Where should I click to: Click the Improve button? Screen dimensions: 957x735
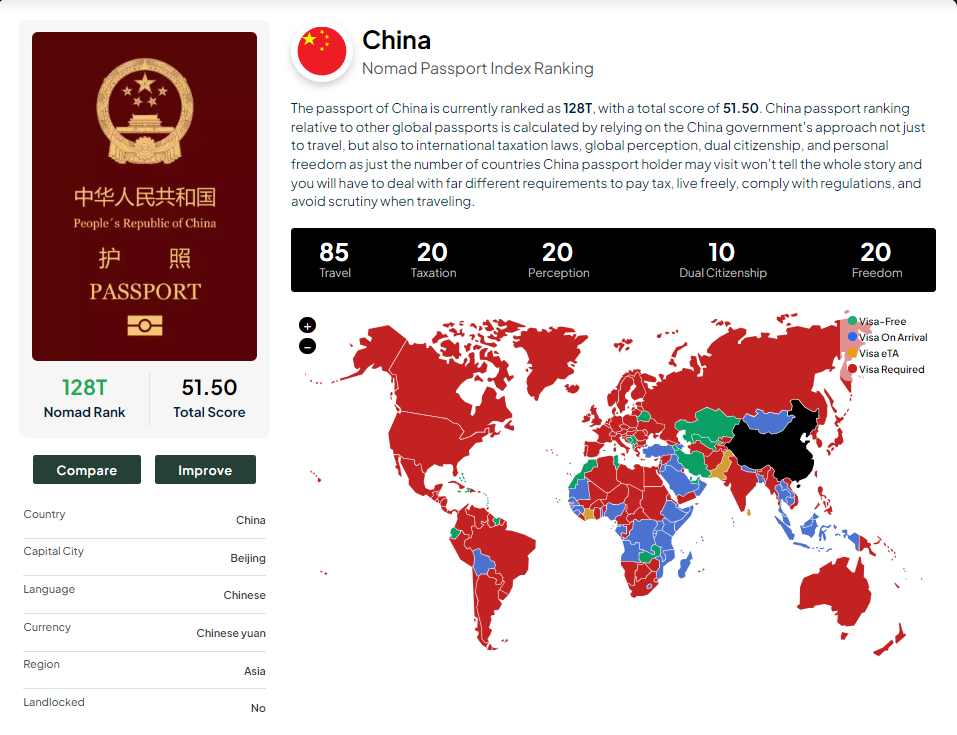(x=205, y=469)
